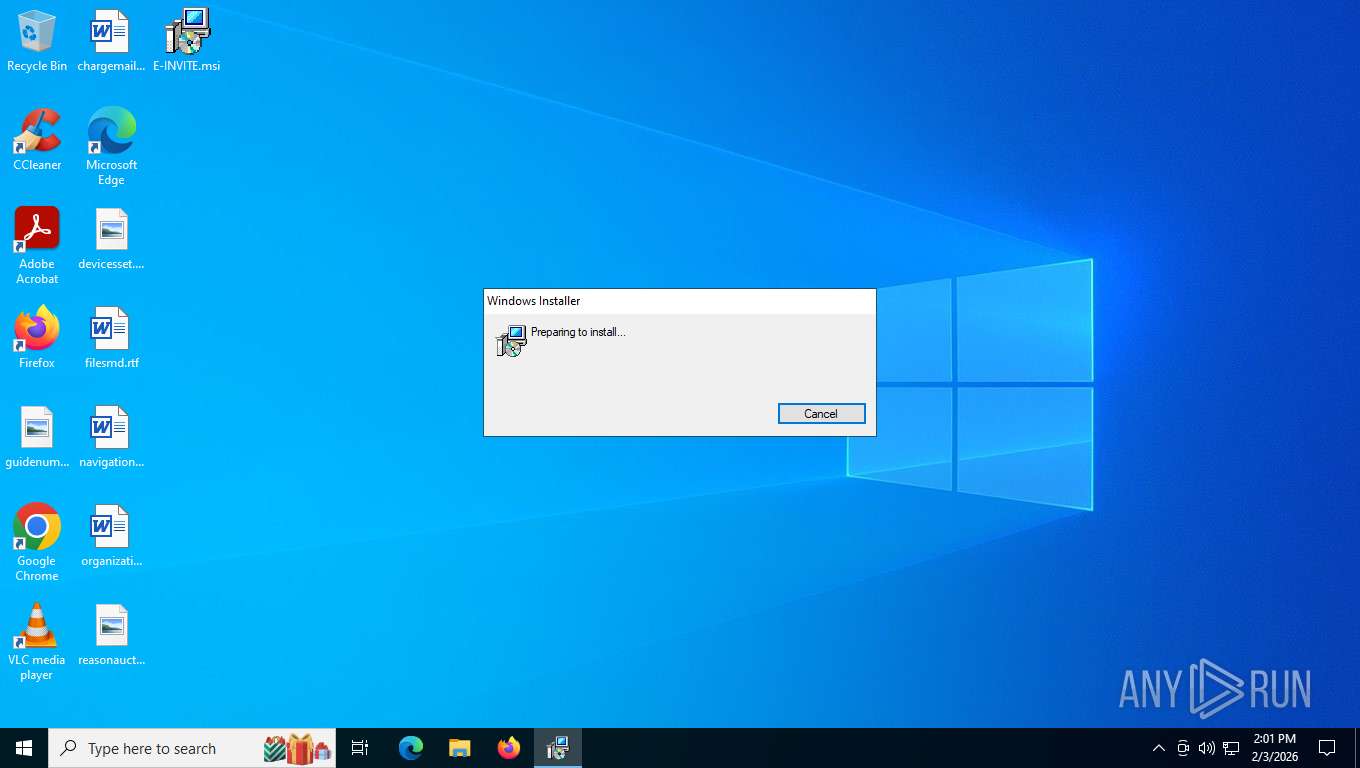Screen dimensions: 1360x768
Task: Cancel the Windows Installer preparation
Action: click(821, 414)
